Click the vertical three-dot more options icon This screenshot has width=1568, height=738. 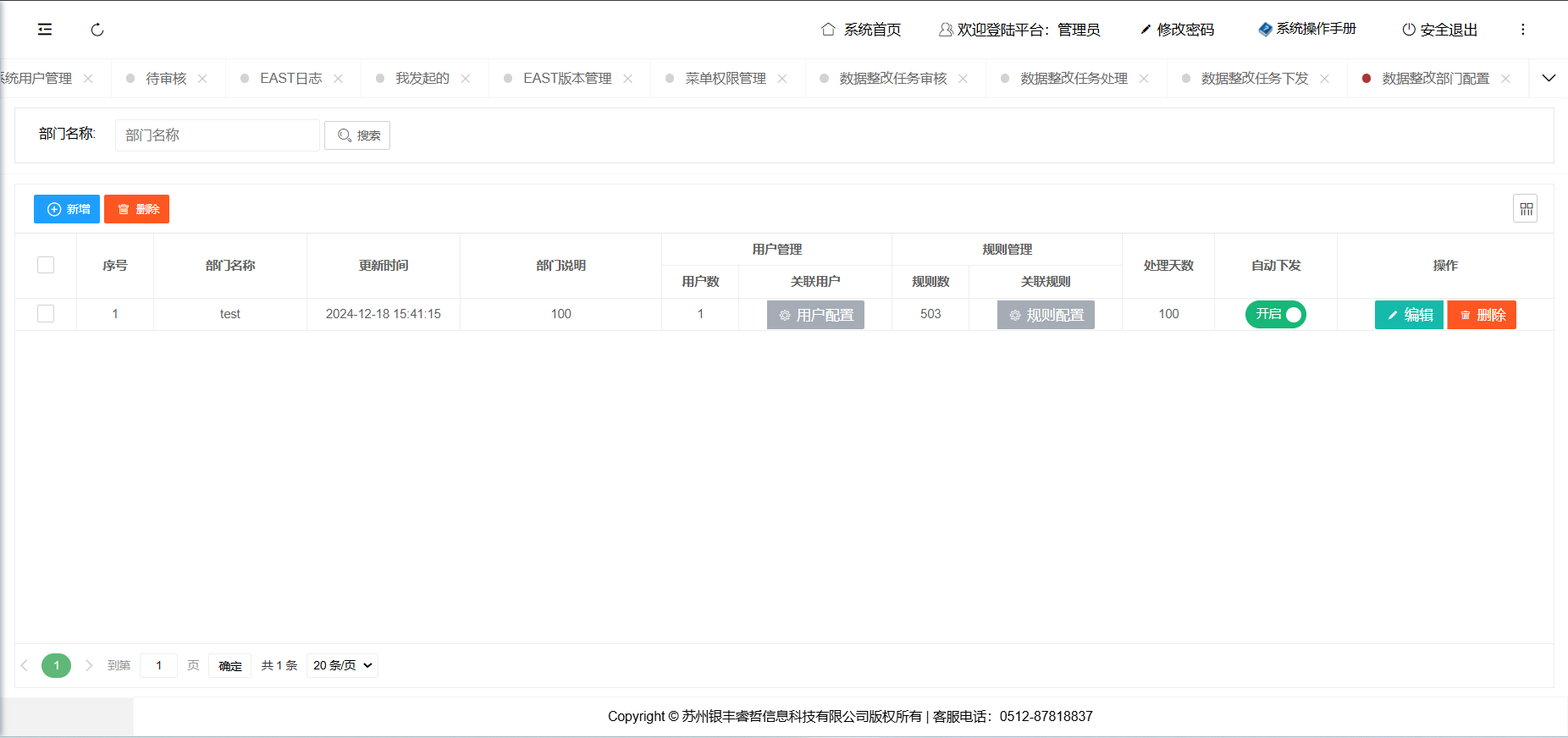tap(1522, 30)
